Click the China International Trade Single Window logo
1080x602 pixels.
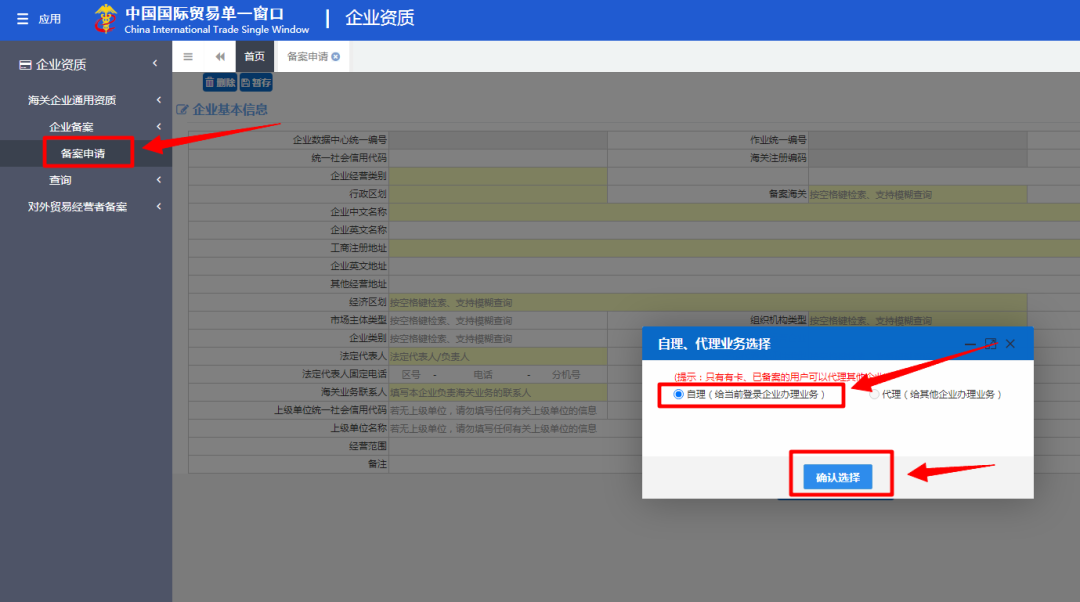pos(190,19)
